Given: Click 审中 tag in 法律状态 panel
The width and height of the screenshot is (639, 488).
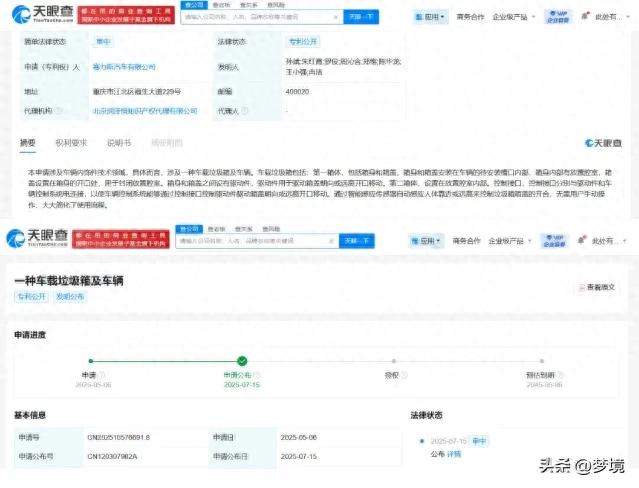Looking at the screenshot, I should tap(479, 441).
